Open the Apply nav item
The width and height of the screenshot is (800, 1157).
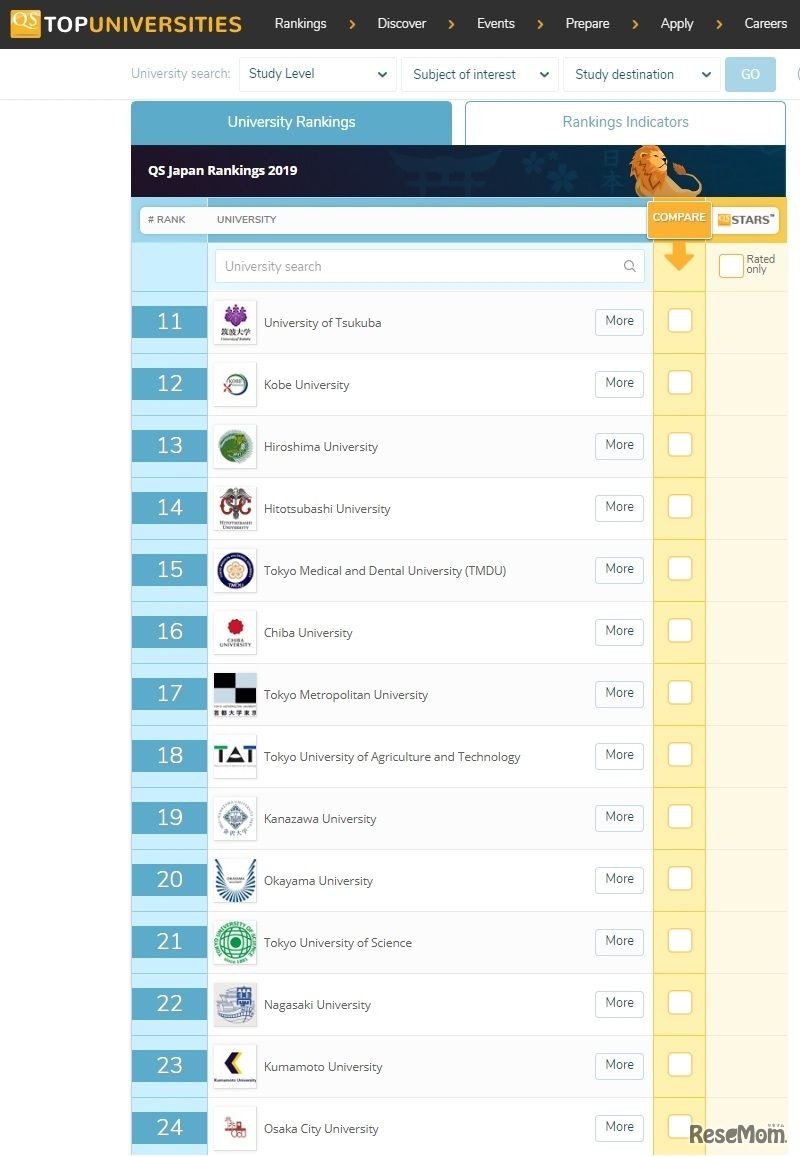(677, 24)
